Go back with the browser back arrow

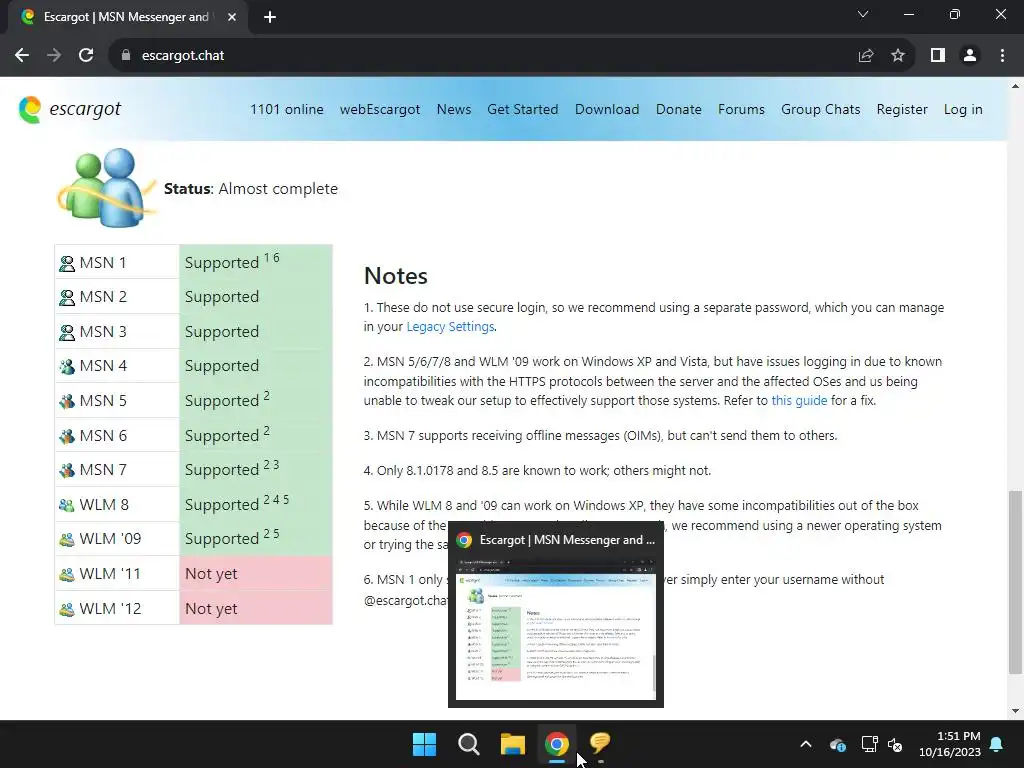[22, 56]
